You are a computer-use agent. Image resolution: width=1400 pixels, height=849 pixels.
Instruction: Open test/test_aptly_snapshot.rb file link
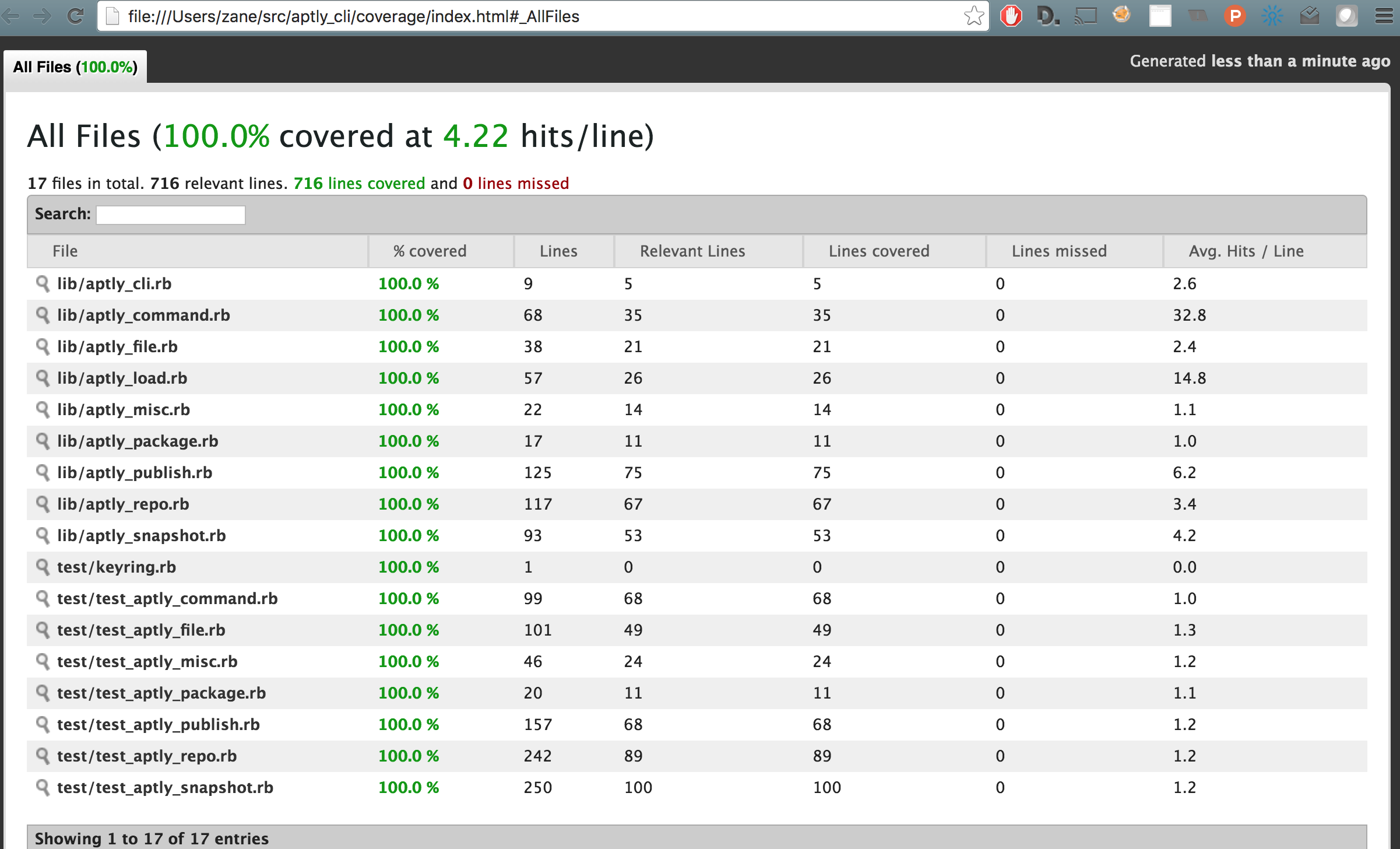pyautogui.click(x=165, y=788)
